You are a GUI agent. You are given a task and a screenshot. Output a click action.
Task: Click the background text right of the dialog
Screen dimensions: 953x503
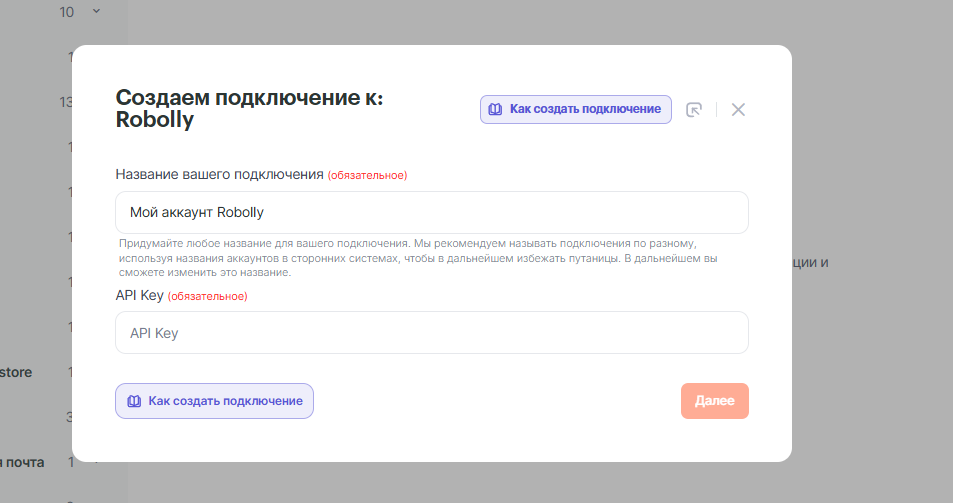click(810, 263)
